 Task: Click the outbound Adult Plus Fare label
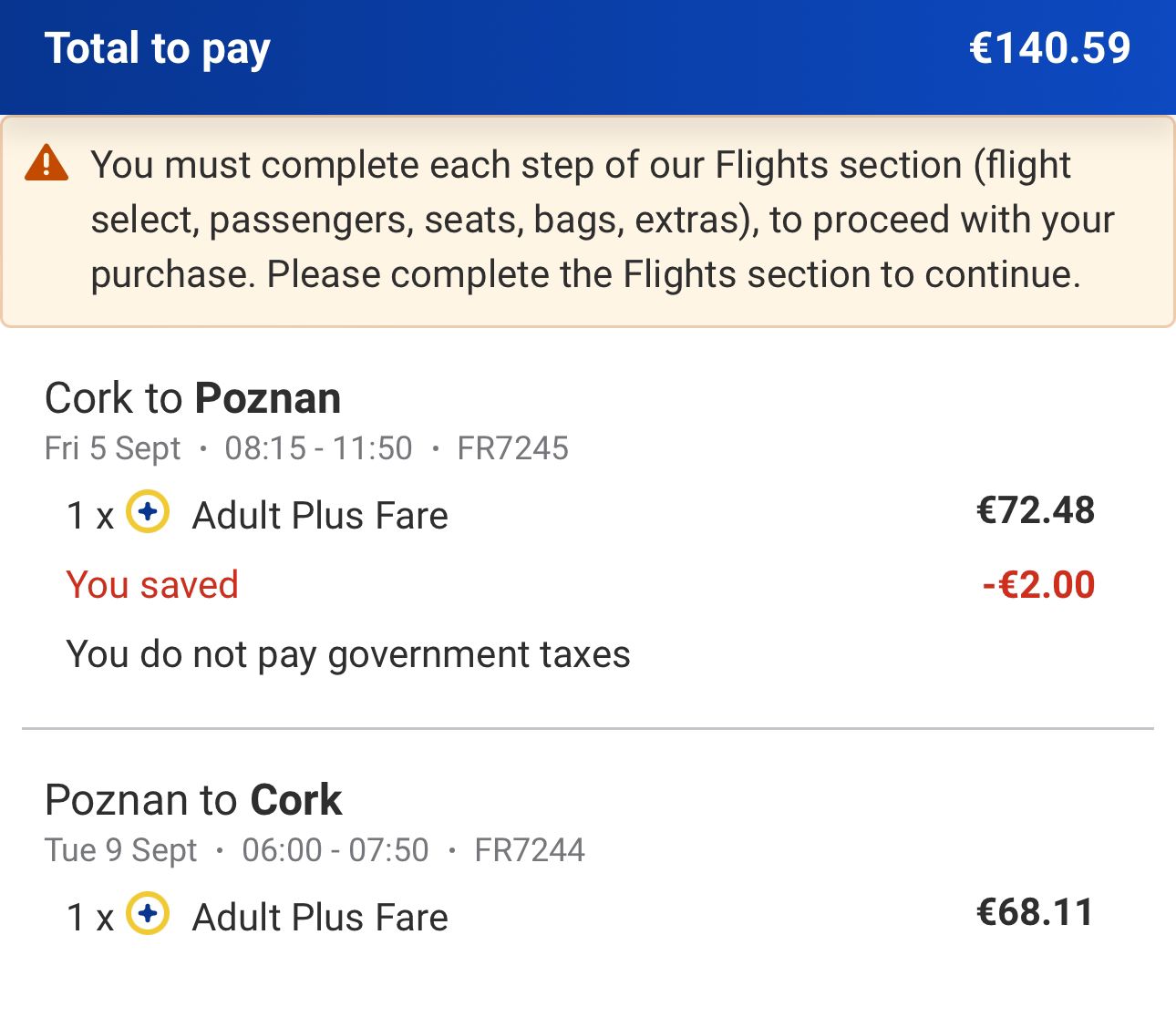[320, 516]
